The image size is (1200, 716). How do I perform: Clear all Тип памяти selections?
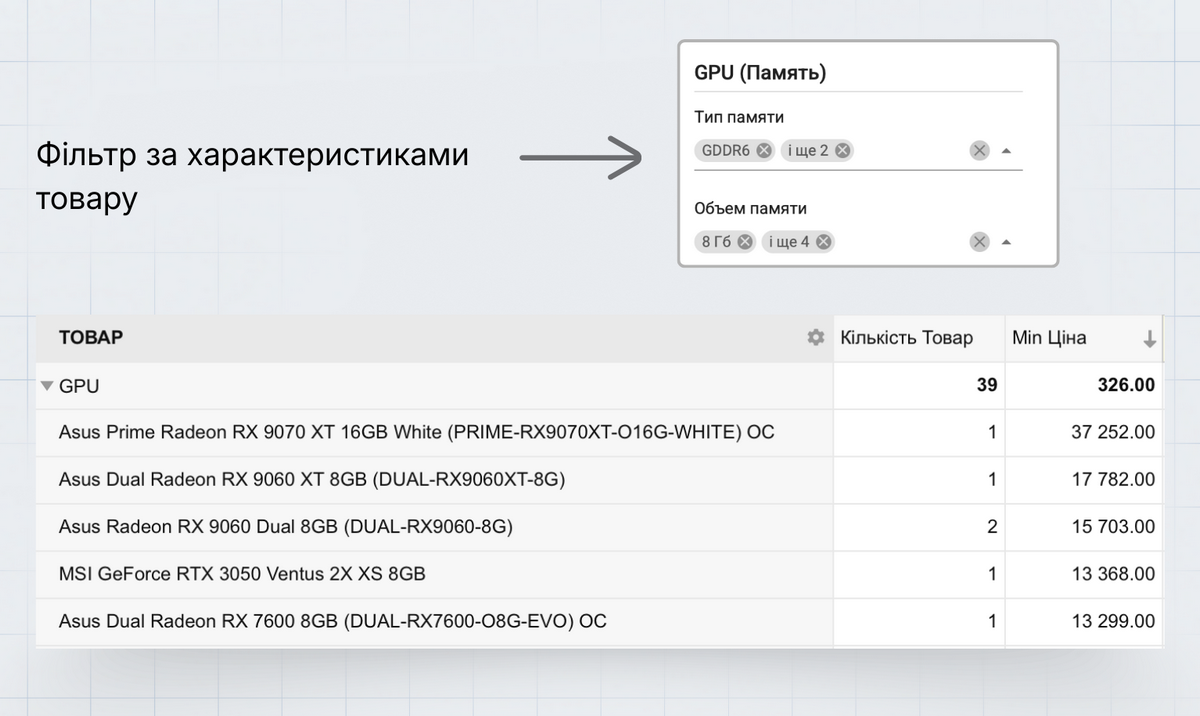[979, 150]
